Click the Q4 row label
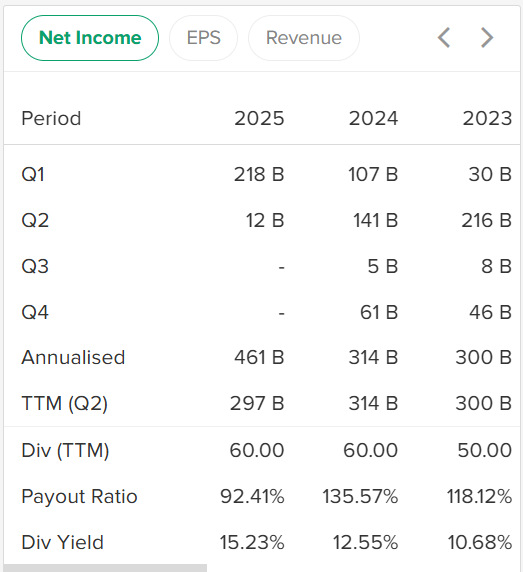The image size is (523, 572). (x=35, y=312)
